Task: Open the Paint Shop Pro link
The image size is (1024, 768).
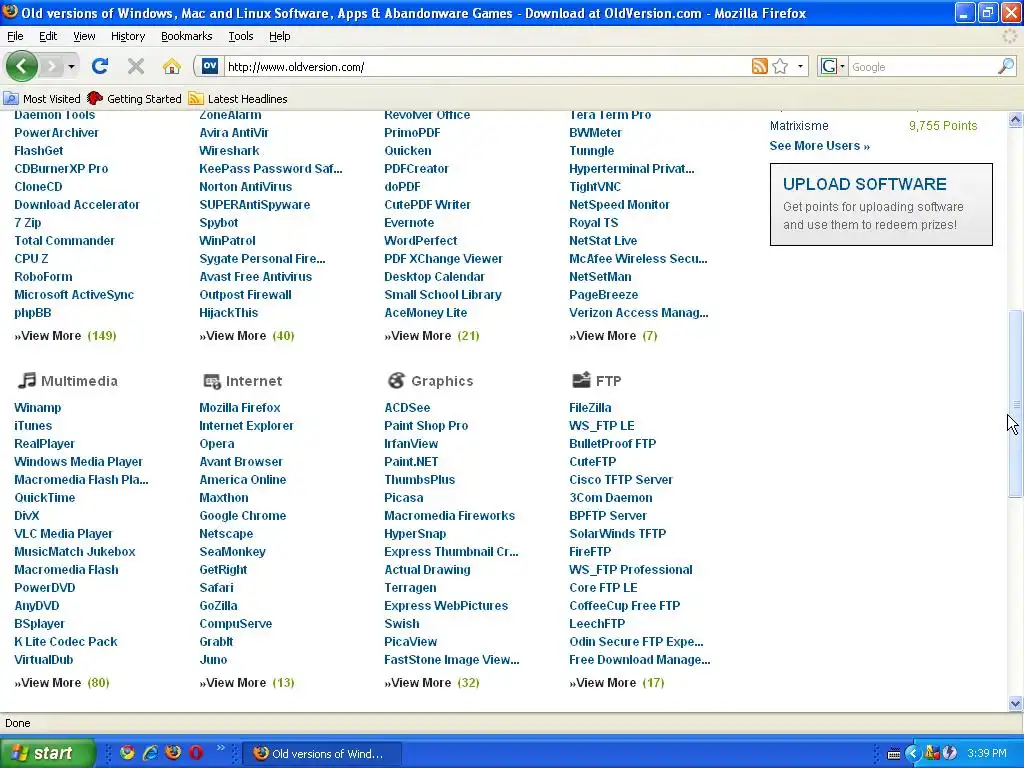Action: [x=426, y=426]
